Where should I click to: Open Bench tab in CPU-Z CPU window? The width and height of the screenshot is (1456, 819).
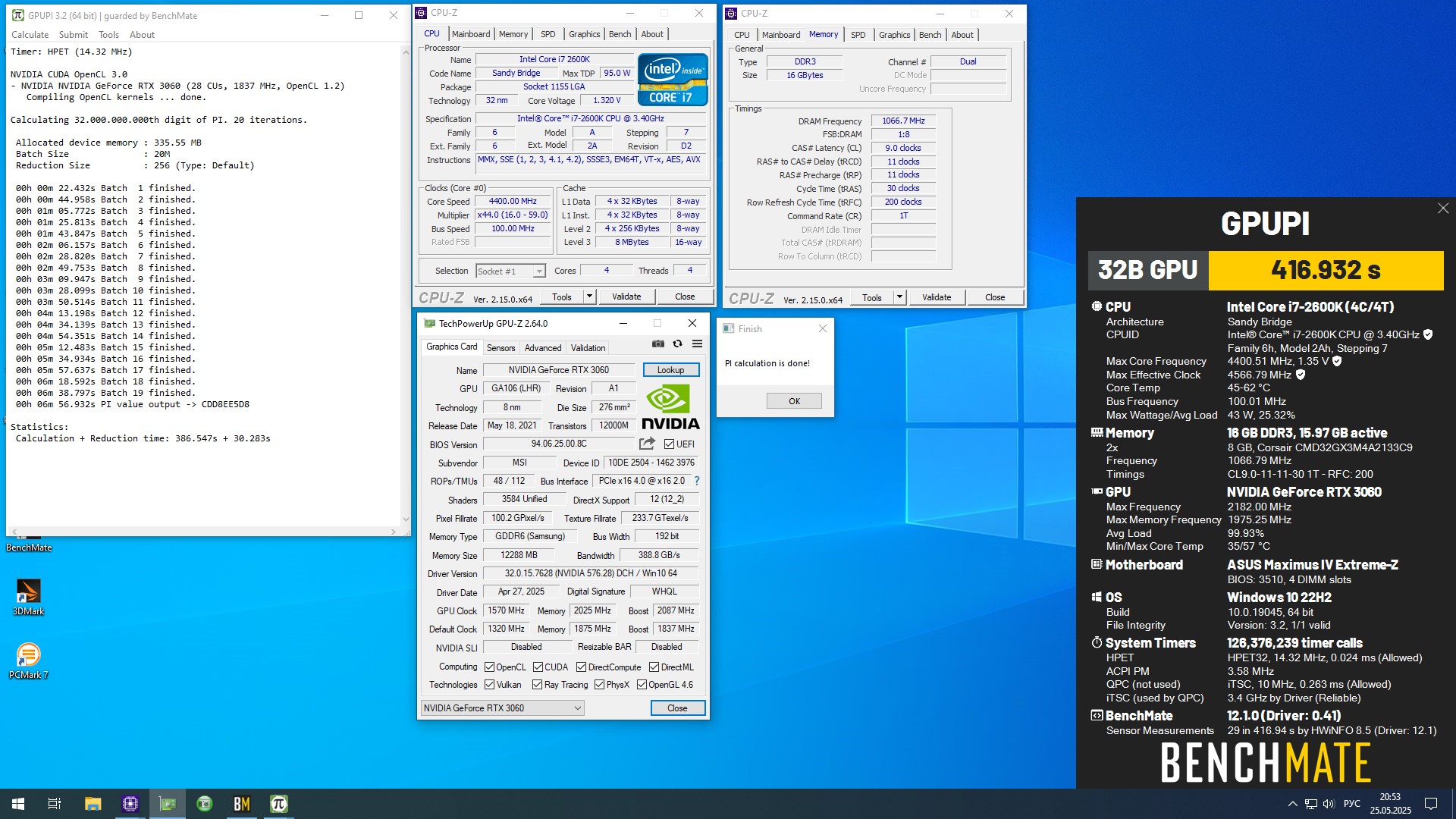620,34
